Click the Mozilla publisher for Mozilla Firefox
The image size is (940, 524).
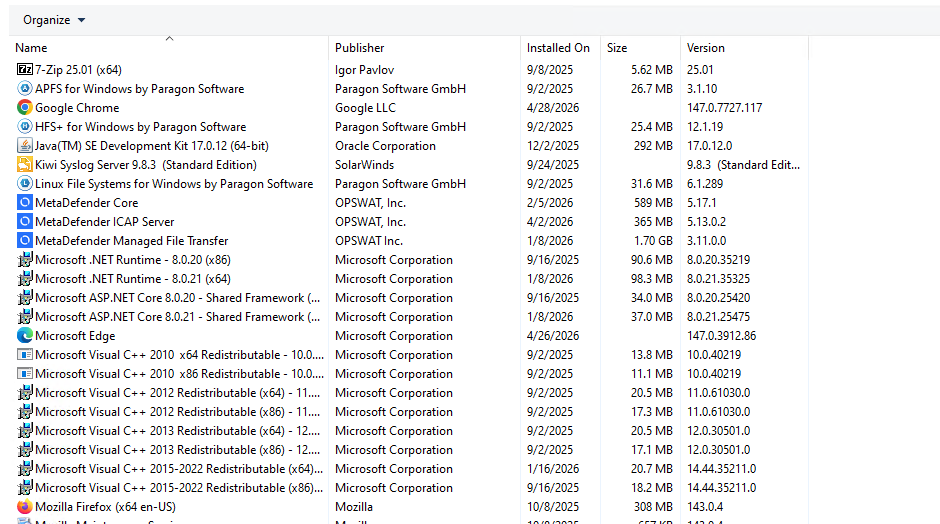[354, 507]
